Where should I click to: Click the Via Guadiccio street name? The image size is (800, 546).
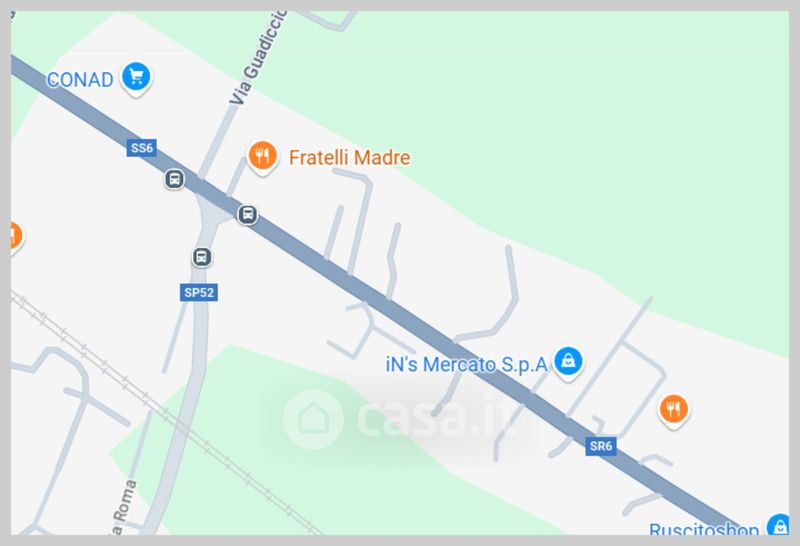259,58
